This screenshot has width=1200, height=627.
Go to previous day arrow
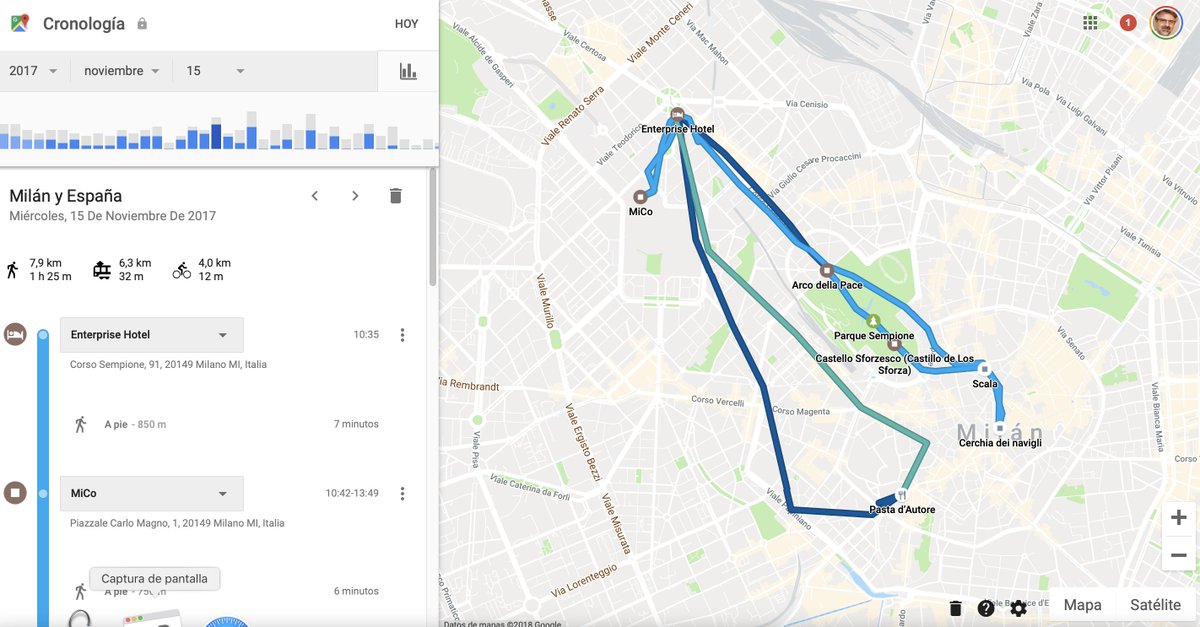pos(314,196)
